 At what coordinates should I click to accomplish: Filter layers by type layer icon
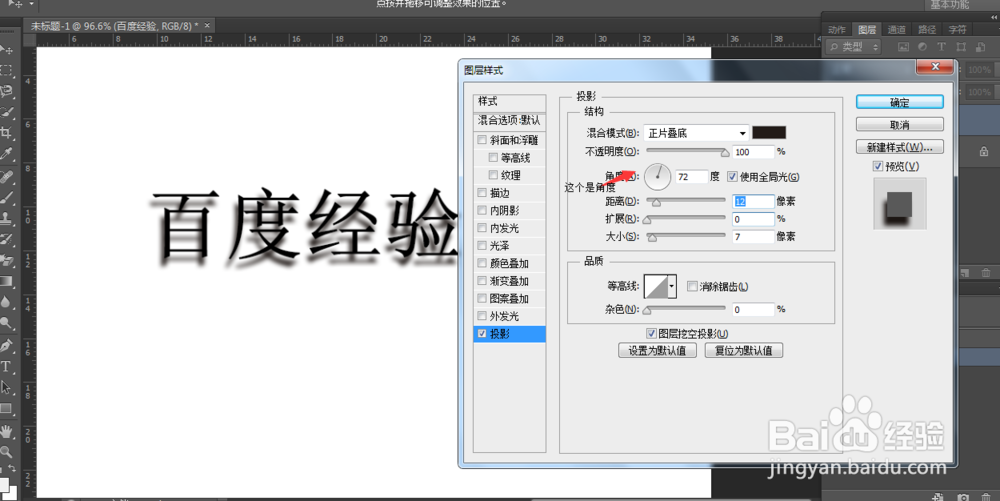click(941, 47)
